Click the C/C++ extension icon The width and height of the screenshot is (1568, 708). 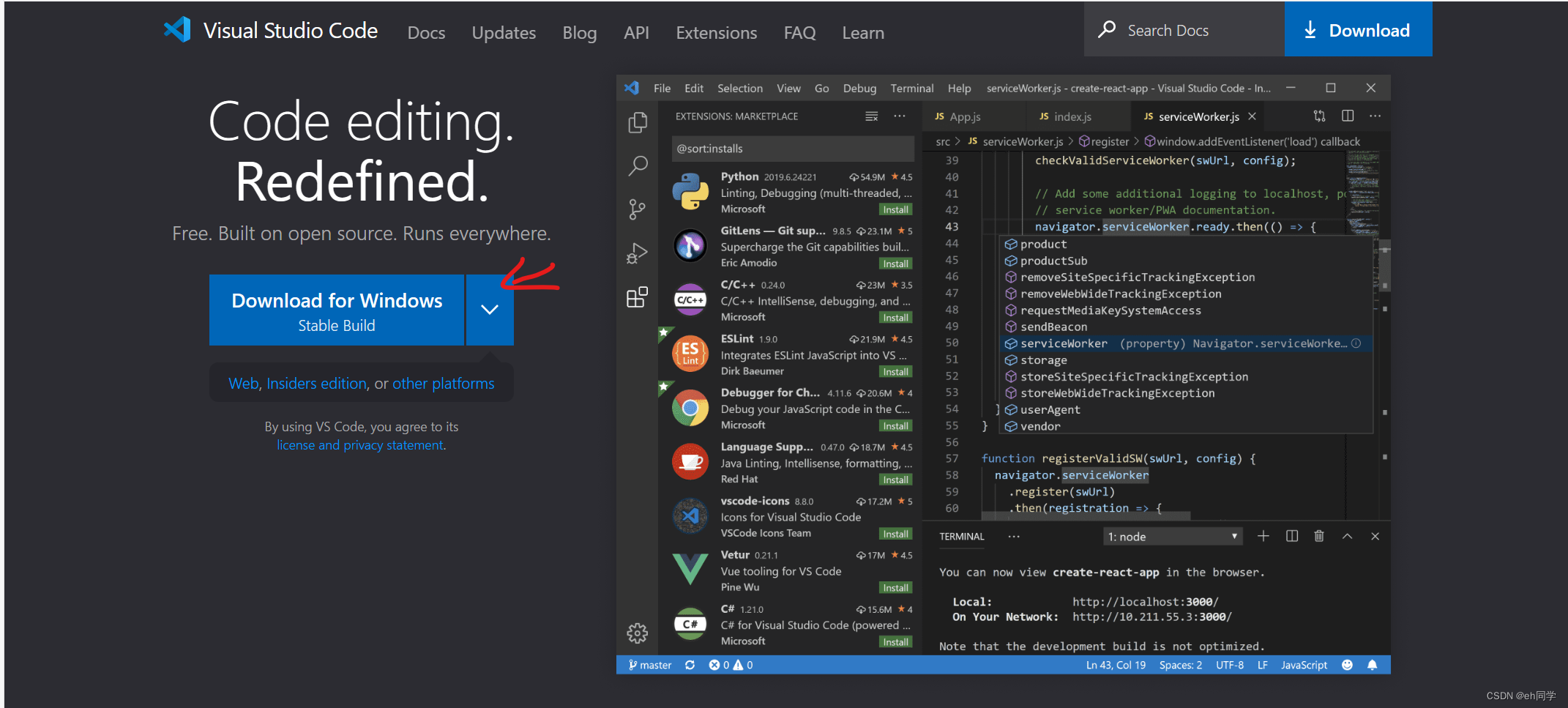690,299
